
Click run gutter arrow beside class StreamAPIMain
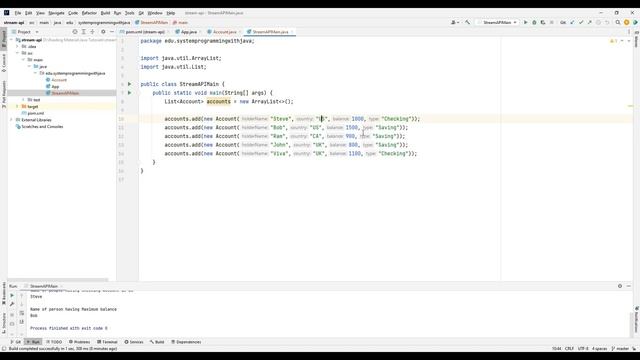(x=129, y=84)
